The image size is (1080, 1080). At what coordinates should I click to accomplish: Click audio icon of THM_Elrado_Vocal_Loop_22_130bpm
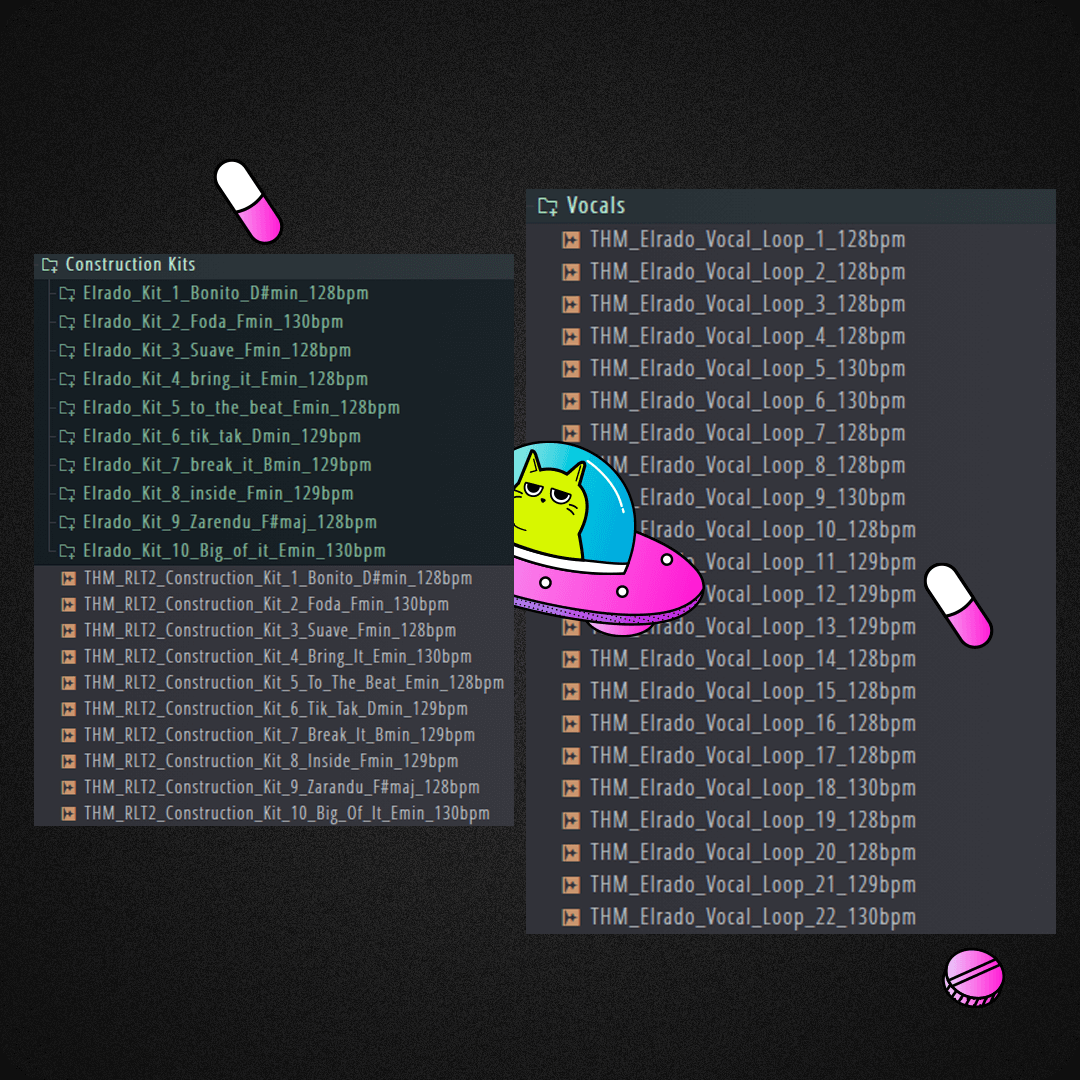tap(571, 917)
